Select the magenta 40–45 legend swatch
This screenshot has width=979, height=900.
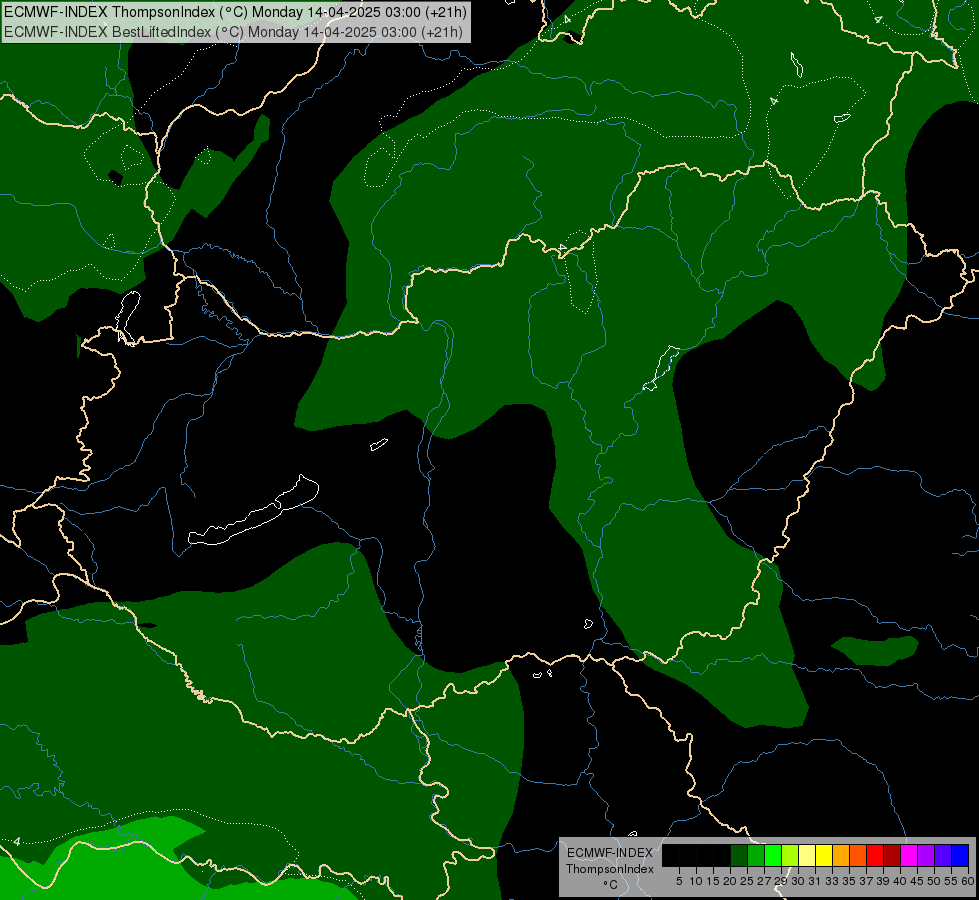click(x=909, y=855)
